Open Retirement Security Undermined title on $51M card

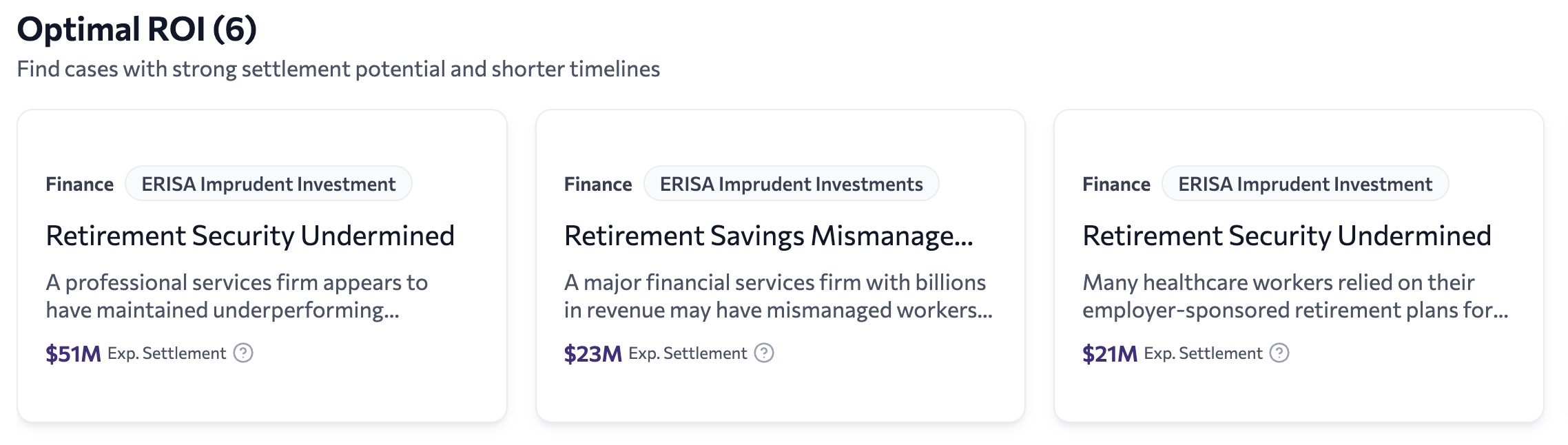(250, 236)
